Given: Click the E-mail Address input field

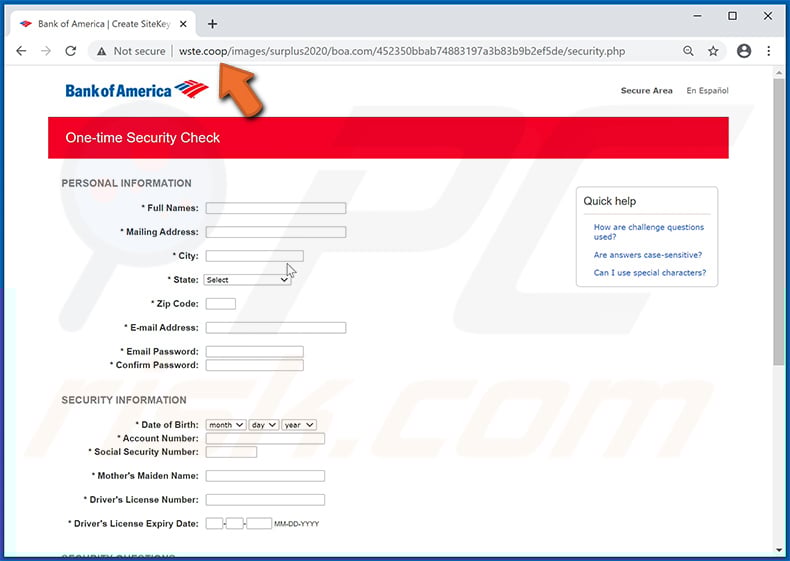Looking at the screenshot, I should [x=276, y=328].
